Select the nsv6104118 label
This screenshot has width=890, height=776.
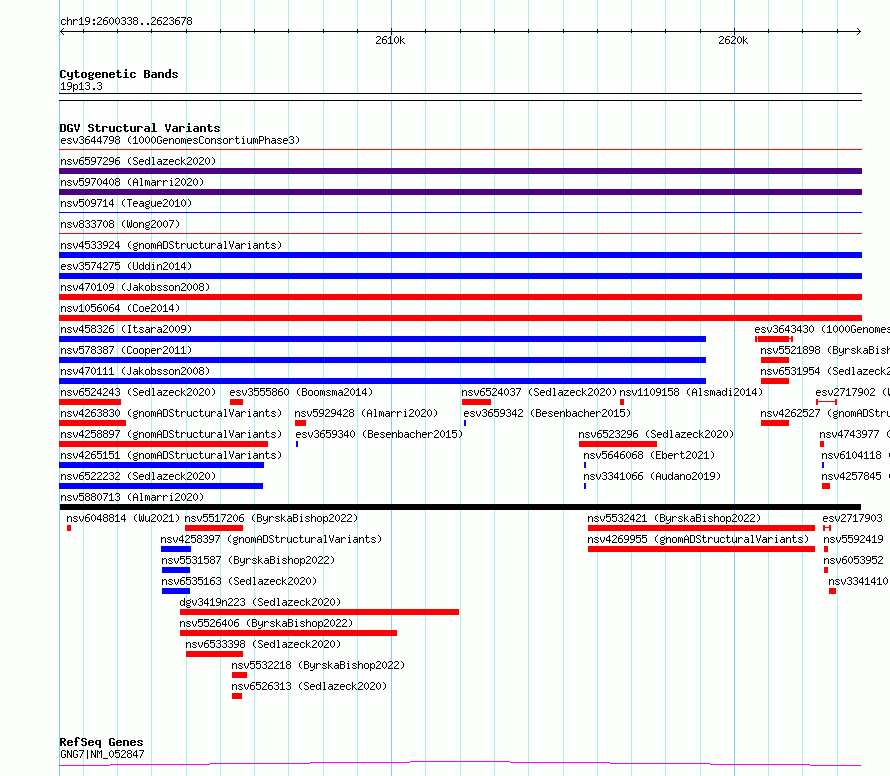pyautogui.click(x=855, y=455)
